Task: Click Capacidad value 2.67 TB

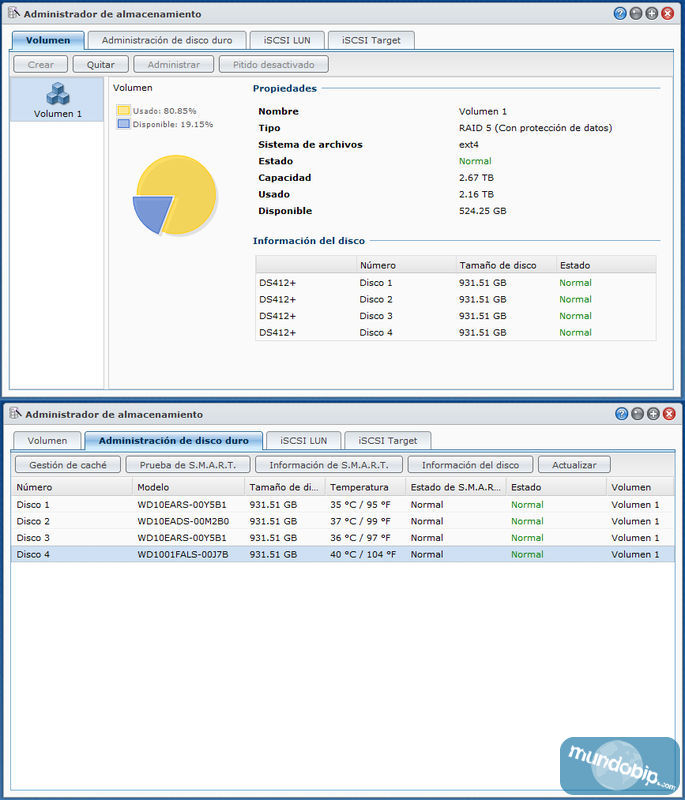Action: tap(476, 178)
